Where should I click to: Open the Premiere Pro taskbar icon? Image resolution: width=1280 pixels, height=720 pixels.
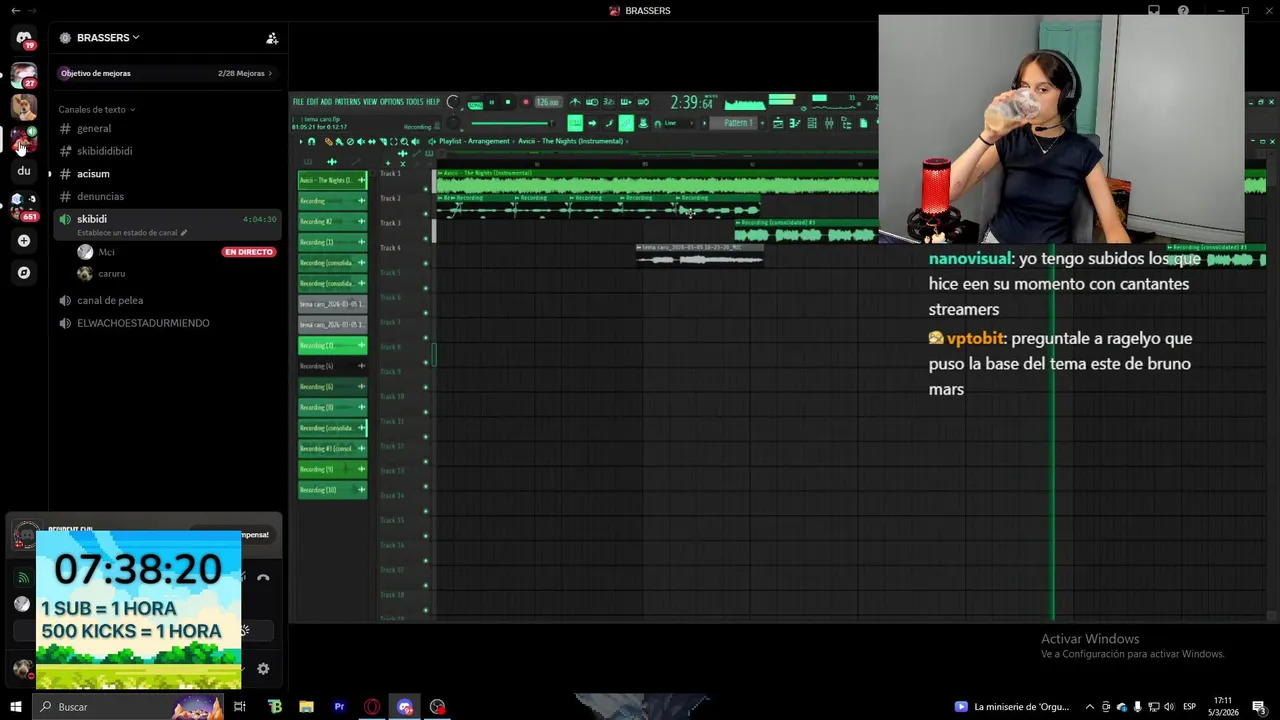point(339,707)
